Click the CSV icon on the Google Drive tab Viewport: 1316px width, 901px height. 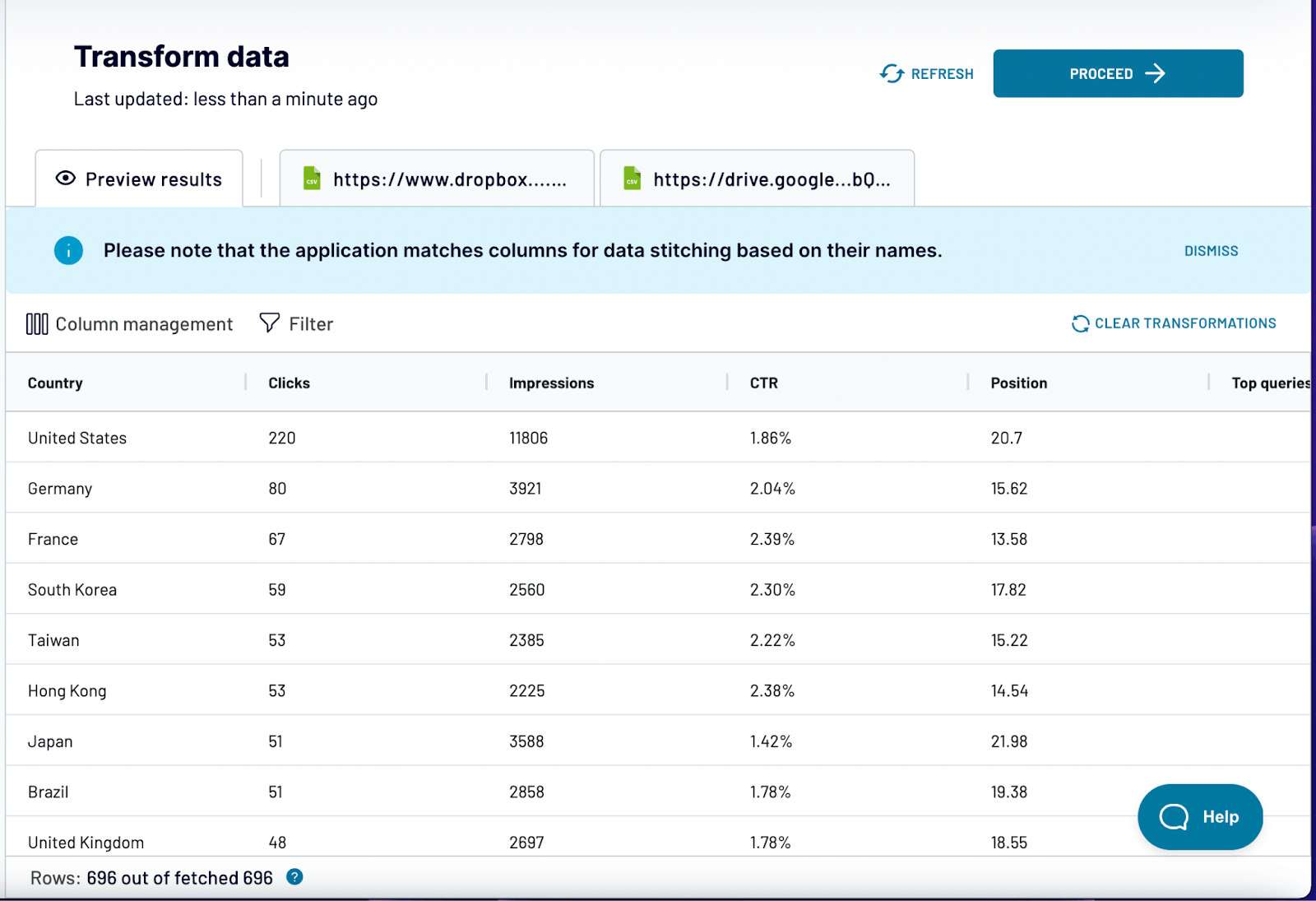coord(631,179)
